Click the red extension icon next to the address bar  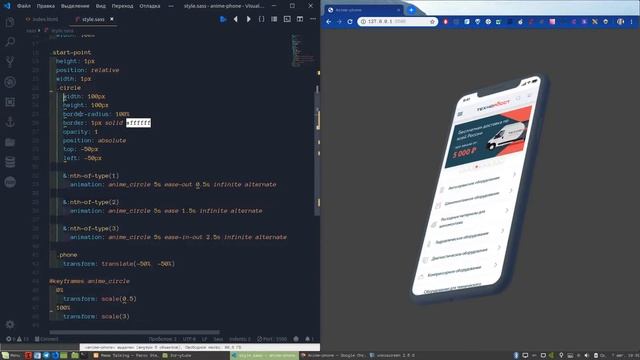point(445,22)
